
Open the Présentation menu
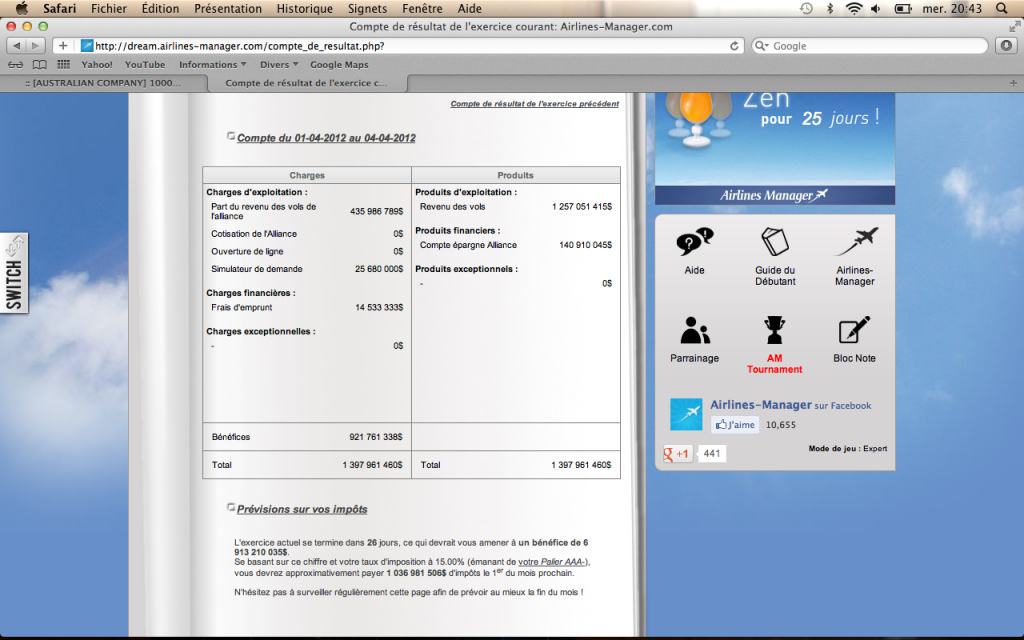coord(228,8)
